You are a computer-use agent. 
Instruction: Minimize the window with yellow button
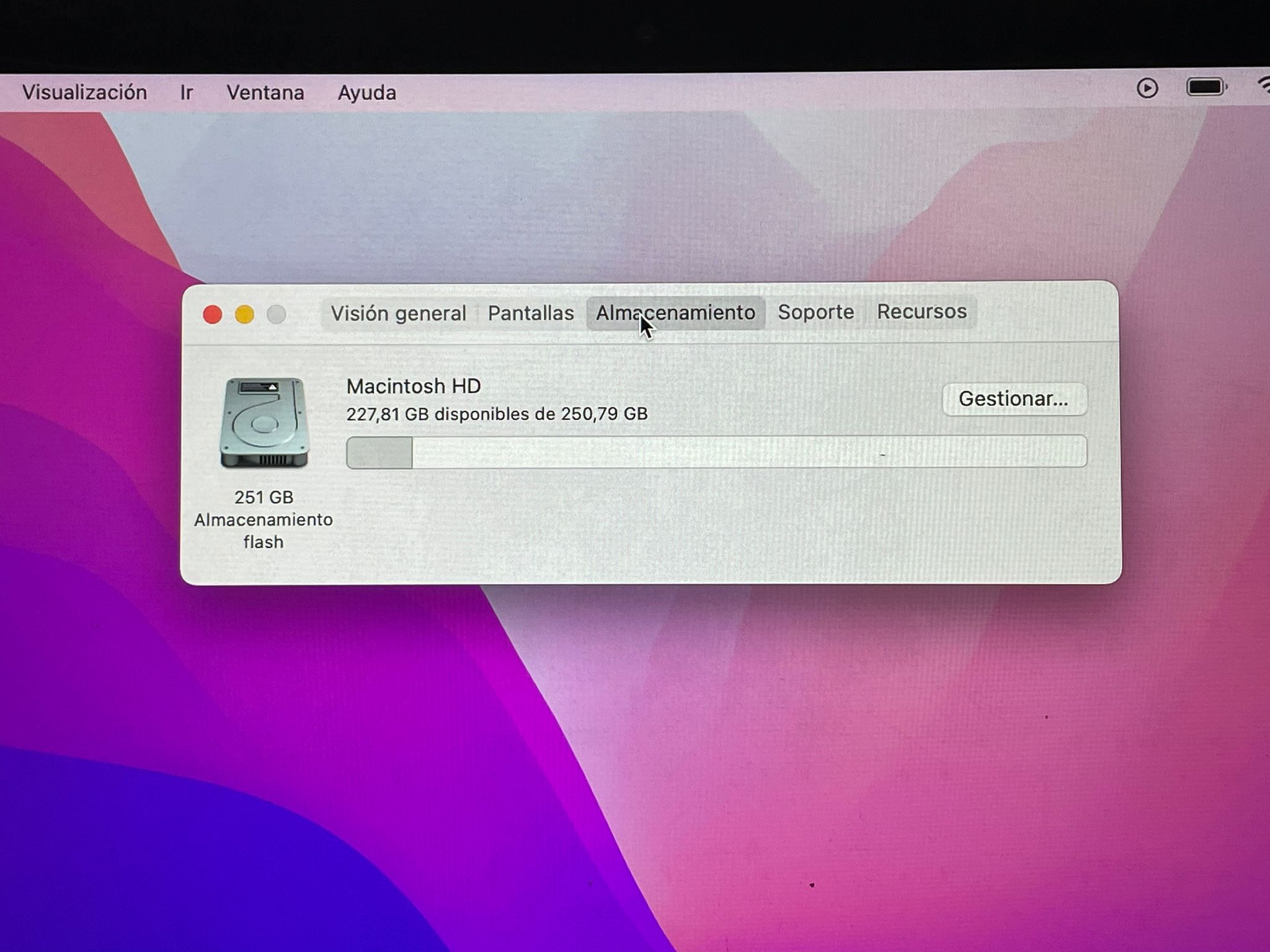click(244, 315)
